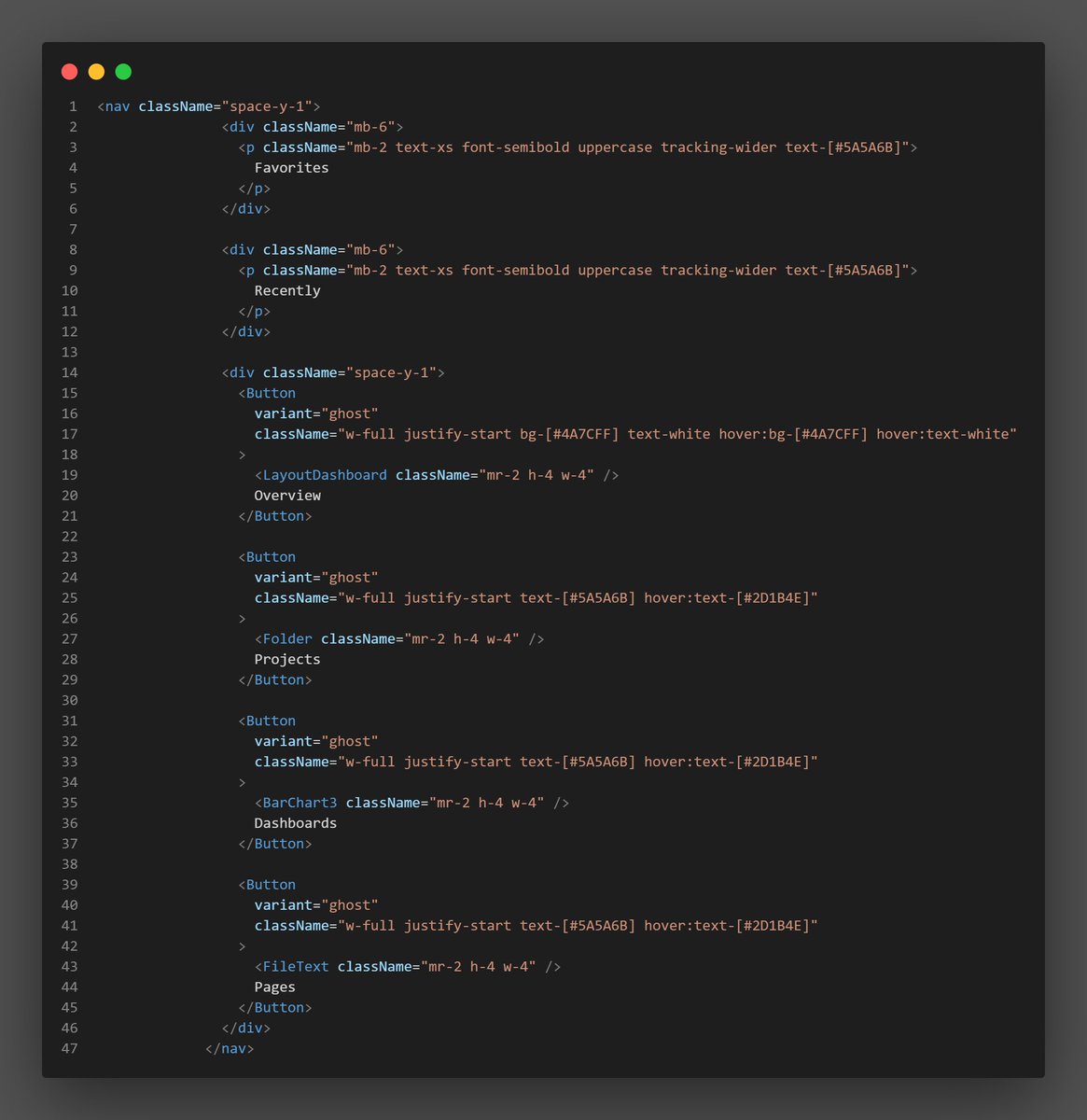The width and height of the screenshot is (1087, 1120).
Task: Click line number 38 in the gutter
Action: 69,864
